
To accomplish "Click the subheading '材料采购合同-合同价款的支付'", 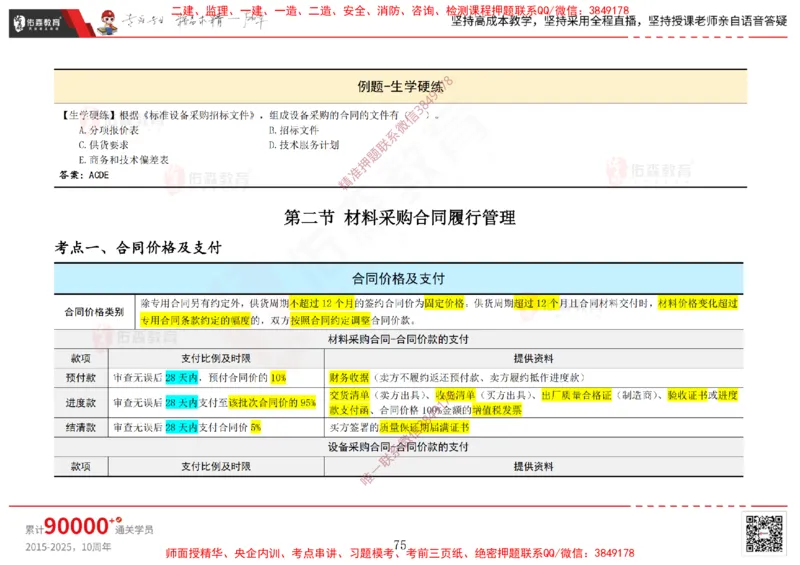I will click(x=398, y=339).
